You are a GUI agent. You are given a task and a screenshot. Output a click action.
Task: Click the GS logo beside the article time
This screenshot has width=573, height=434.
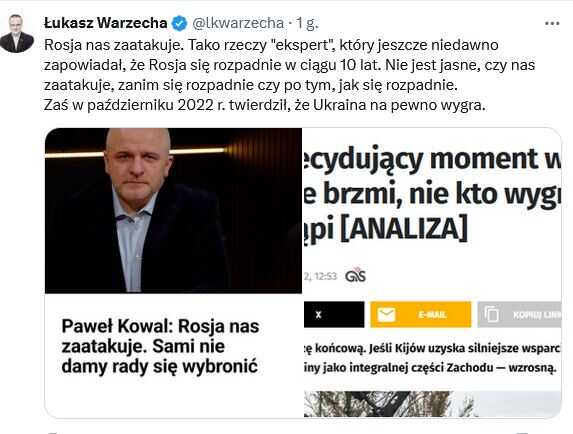pyautogui.click(x=355, y=275)
